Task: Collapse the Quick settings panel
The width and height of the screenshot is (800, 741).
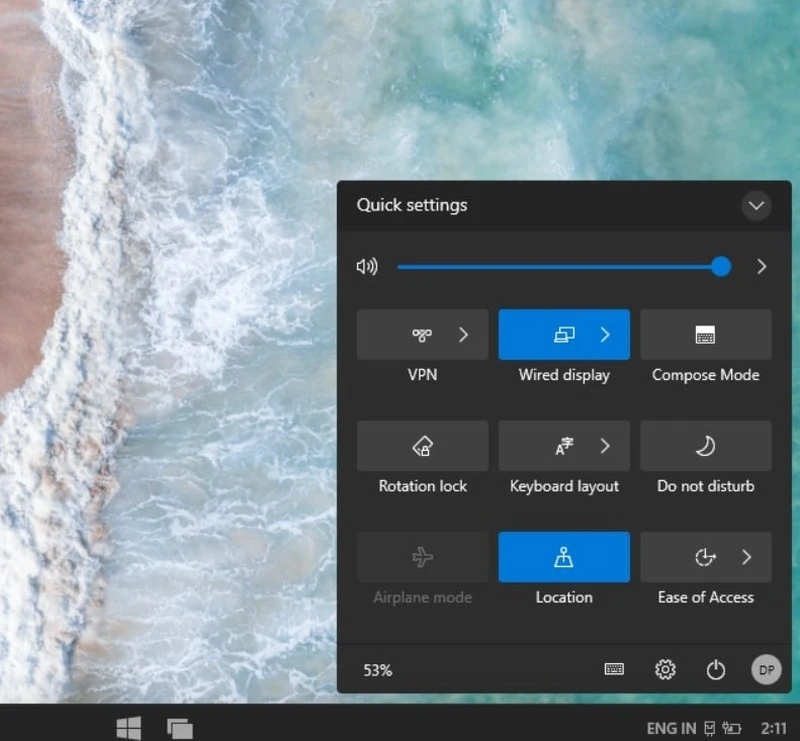Action: click(x=756, y=206)
